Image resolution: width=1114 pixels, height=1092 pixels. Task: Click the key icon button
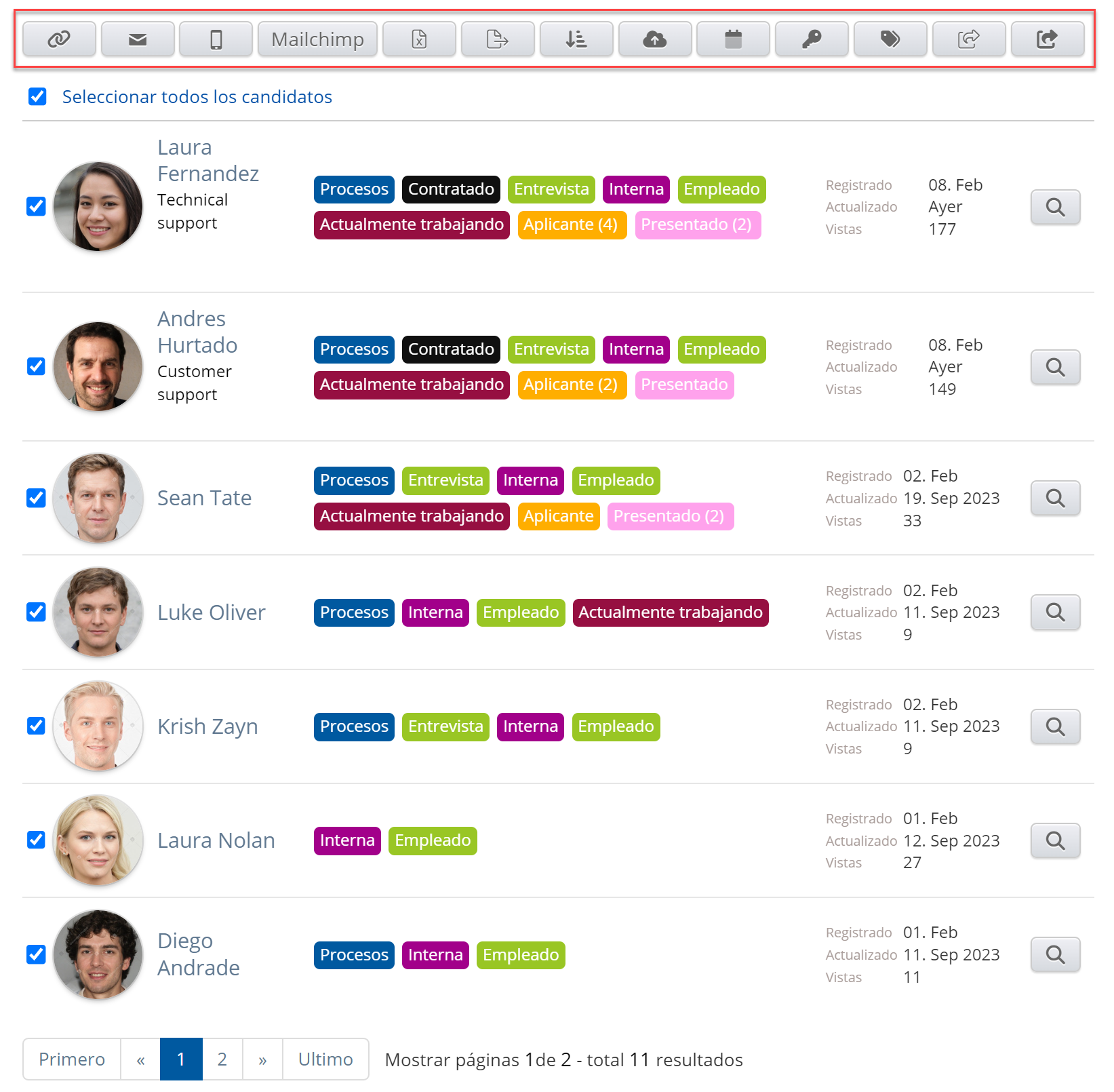pyautogui.click(x=812, y=39)
